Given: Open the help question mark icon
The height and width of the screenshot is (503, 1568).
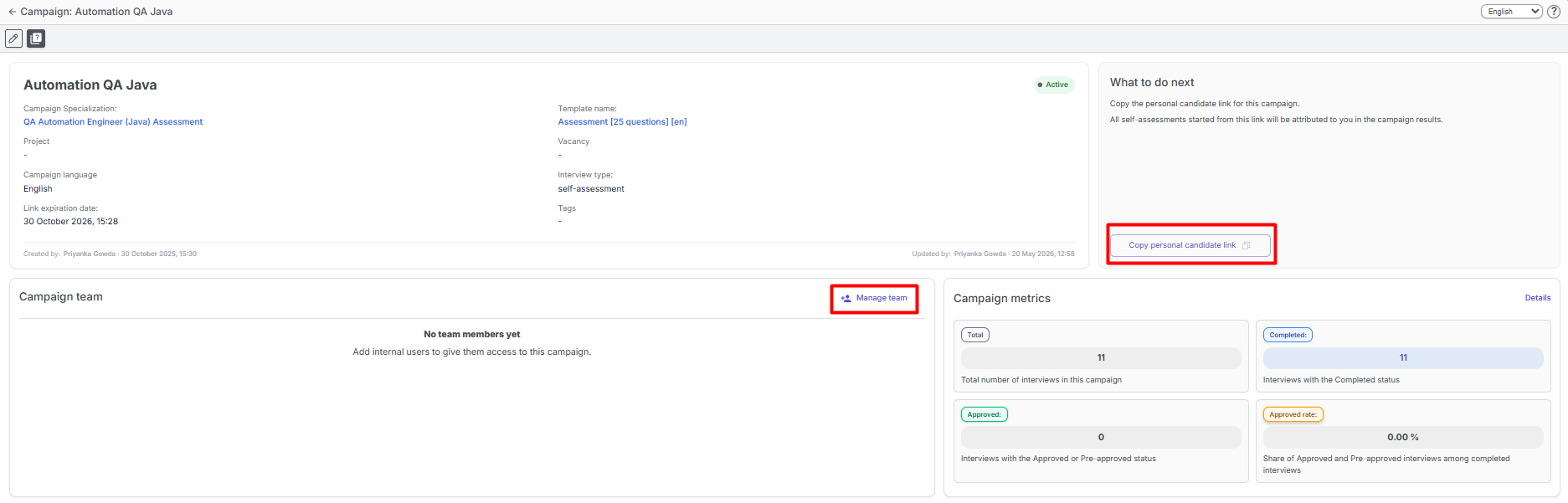Looking at the screenshot, I should click(x=1554, y=12).
